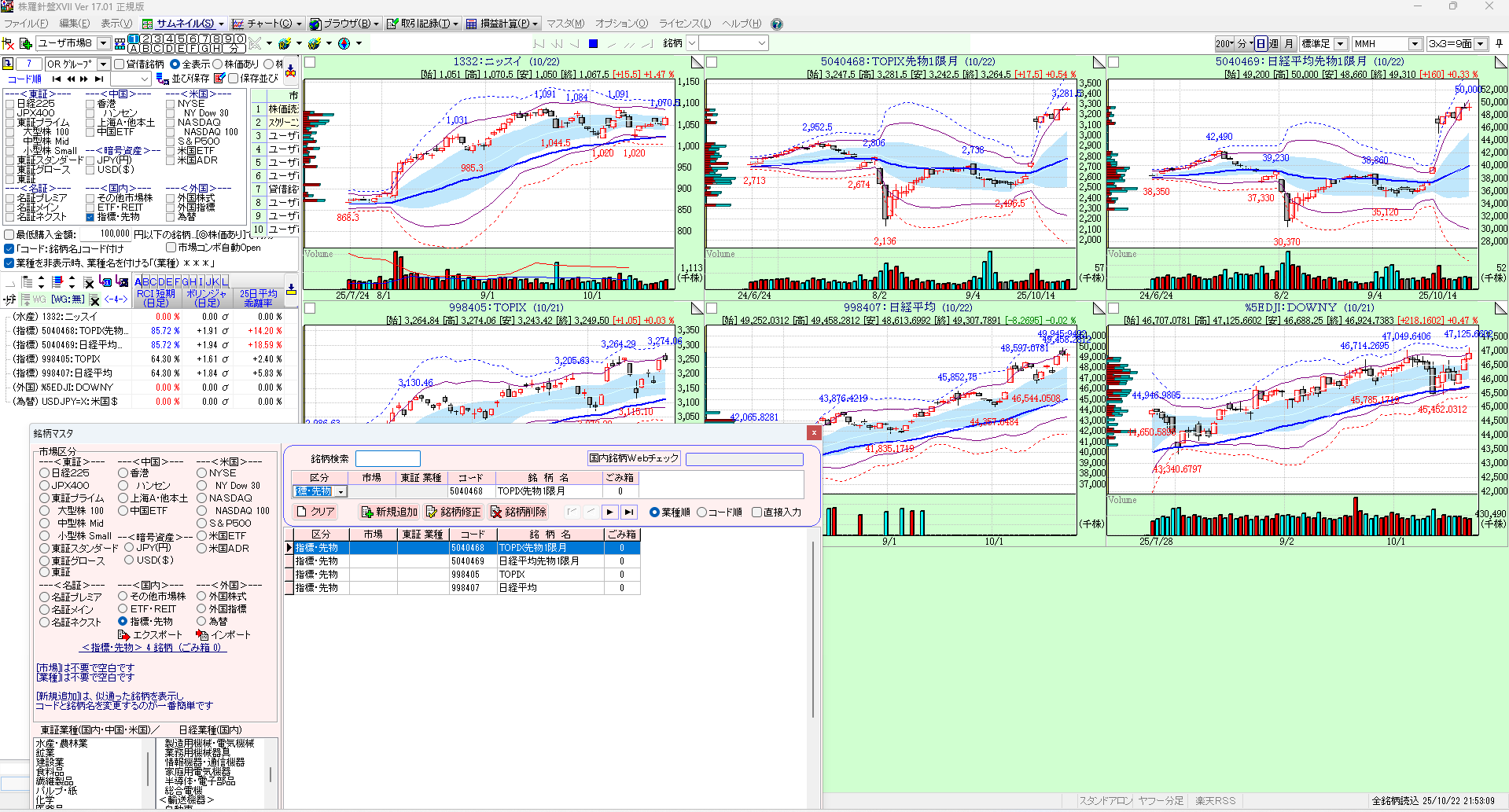Open the ユーザ市場8 dropdown
This screenshot has width=1509, height=812.
[103, 43]
